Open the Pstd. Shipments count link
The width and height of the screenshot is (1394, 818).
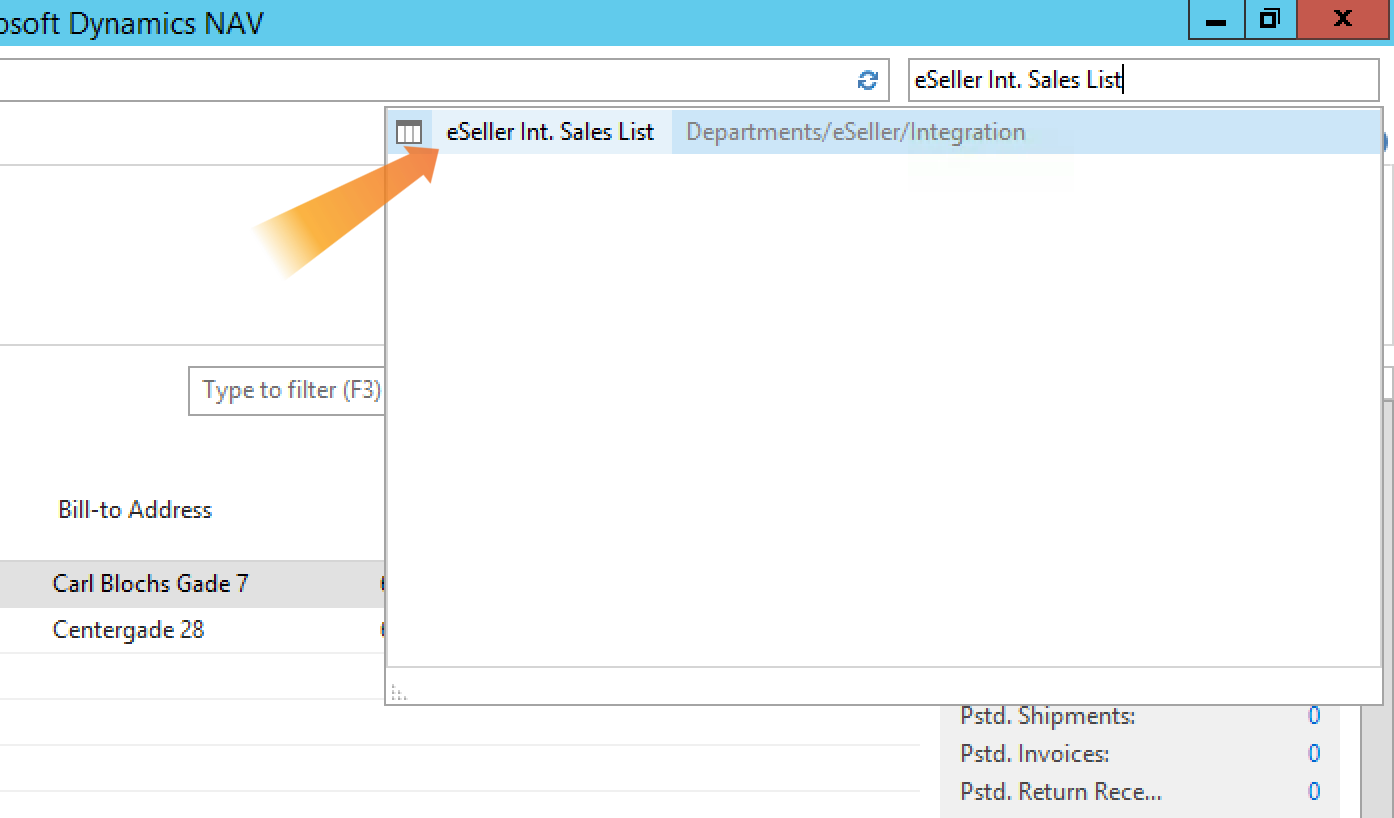coord(1314,716)
